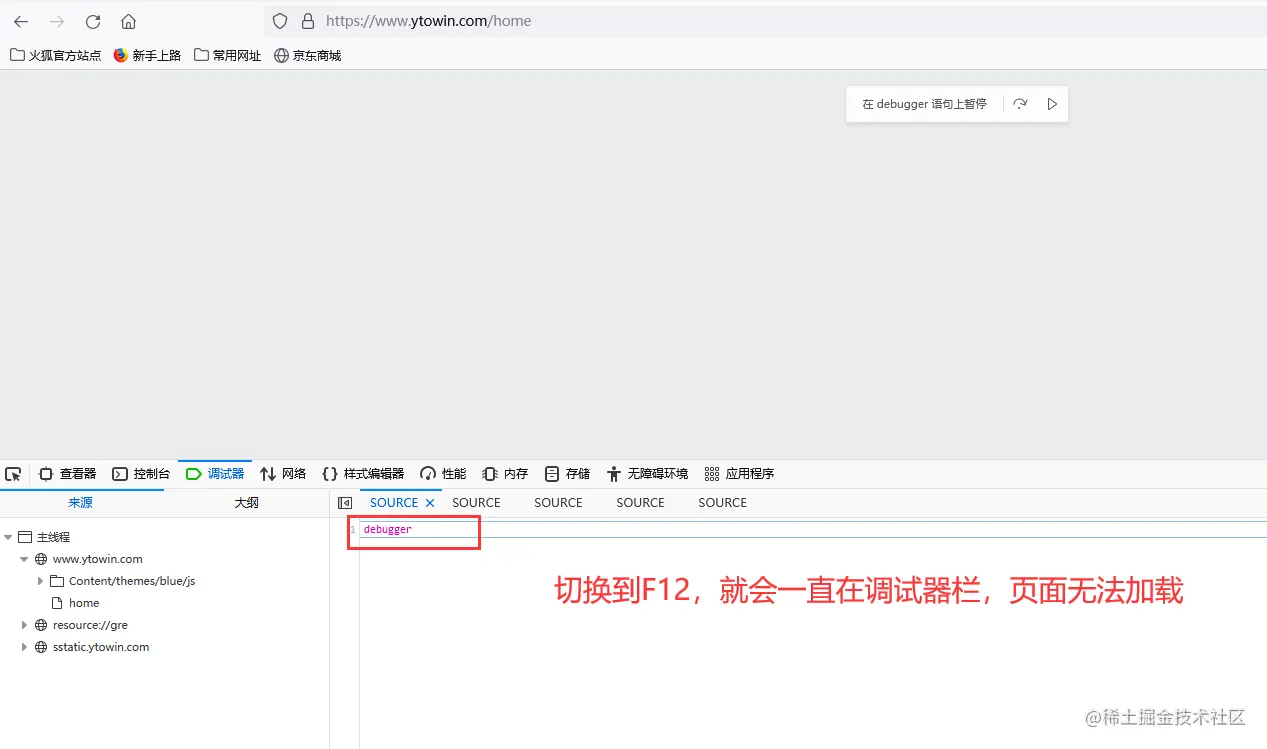Viewport: 1267px width, 749px height.
Task: Open the 样式编辑器 style editor tab
Action: 363,474
